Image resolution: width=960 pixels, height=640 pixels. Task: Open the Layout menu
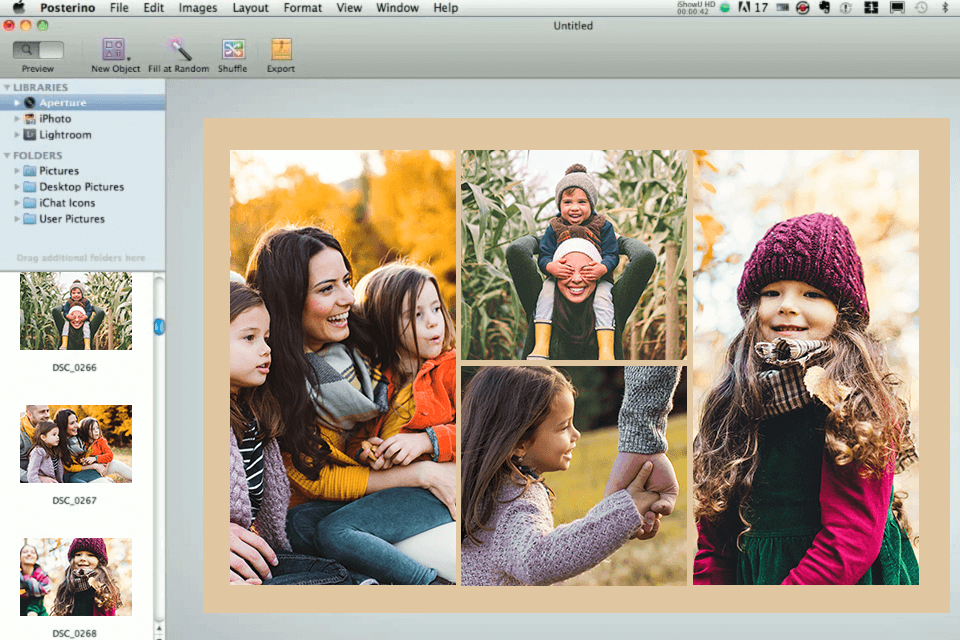[250, 8]
